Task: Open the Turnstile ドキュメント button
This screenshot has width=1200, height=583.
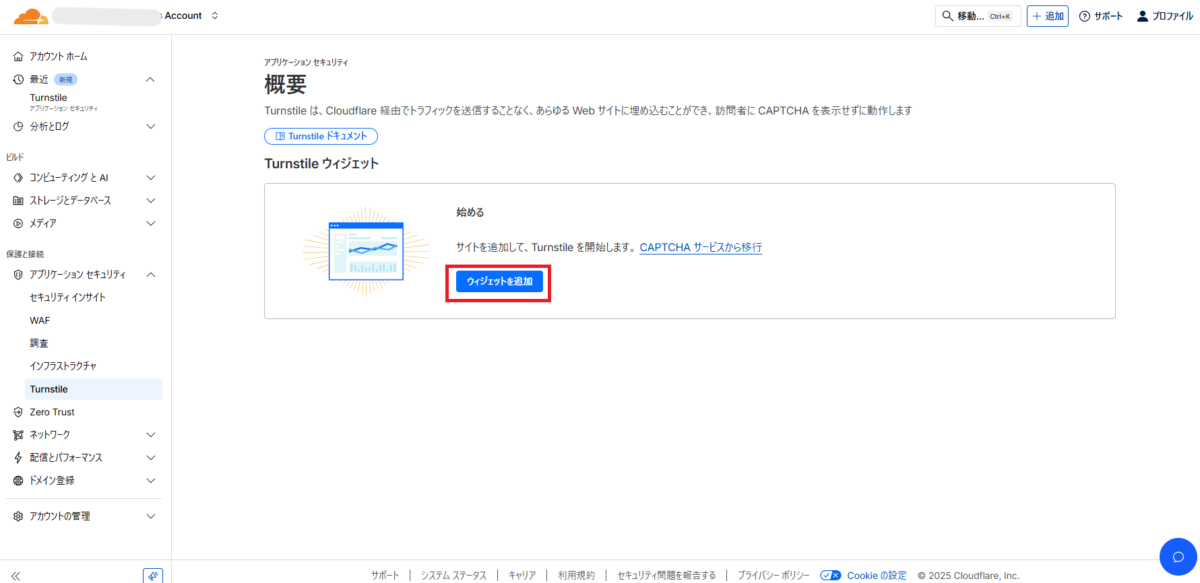Action: [x=320, y=136]
